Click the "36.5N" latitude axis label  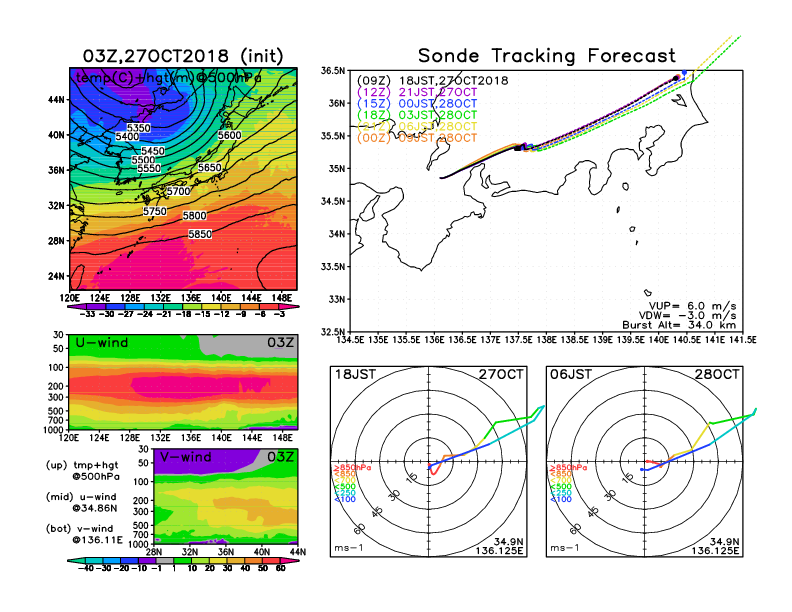pos(333,71)
